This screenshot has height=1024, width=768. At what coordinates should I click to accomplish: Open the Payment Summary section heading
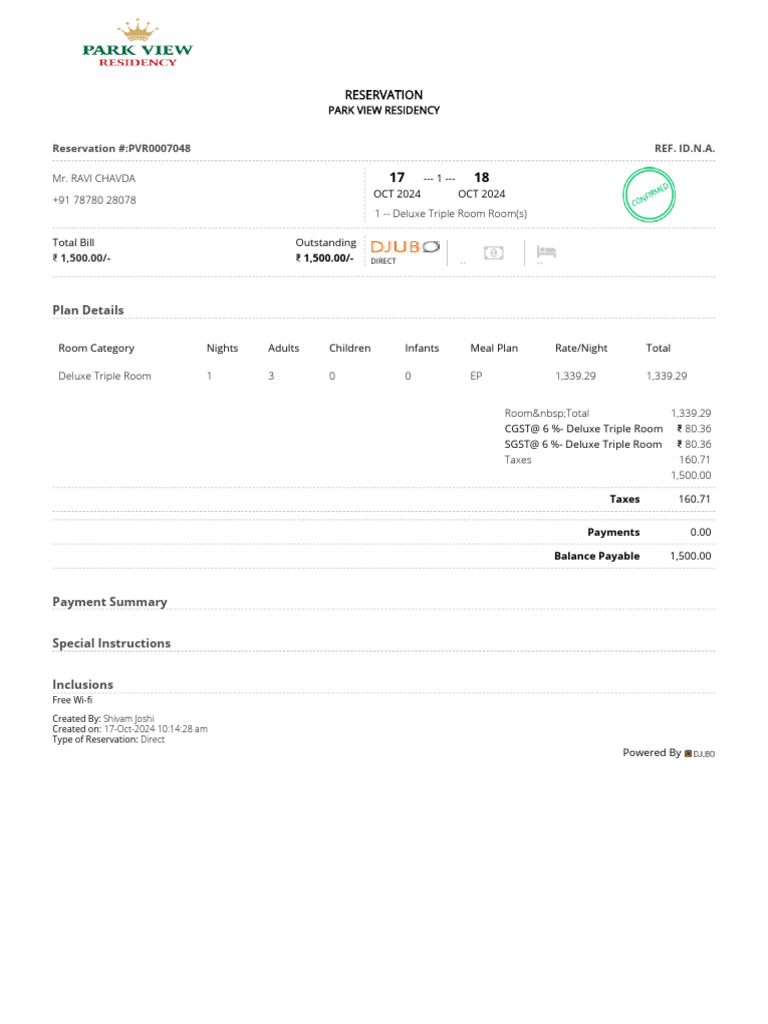[x=110, y=602]
